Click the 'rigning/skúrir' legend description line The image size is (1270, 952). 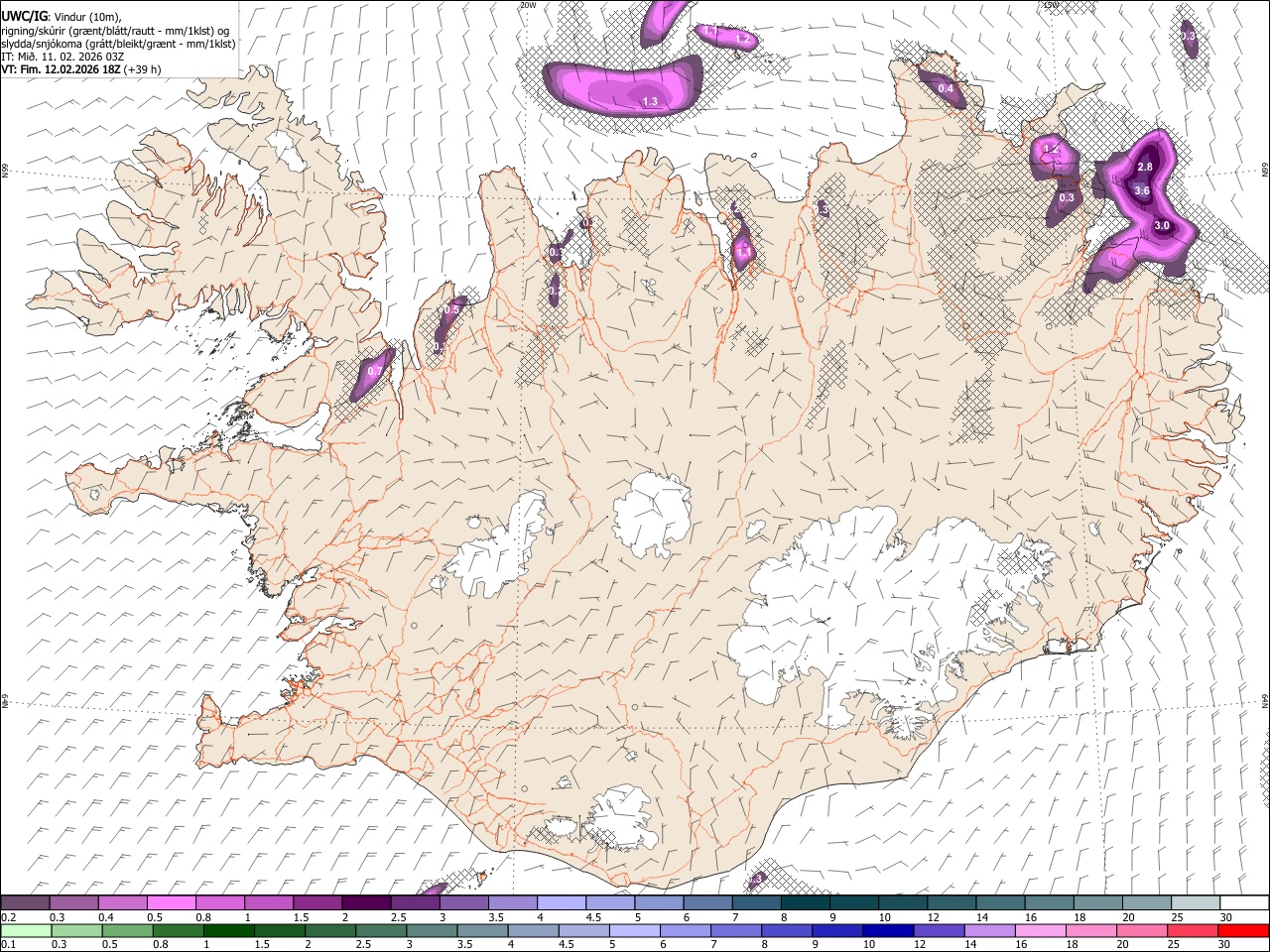[x=115, y=30]
